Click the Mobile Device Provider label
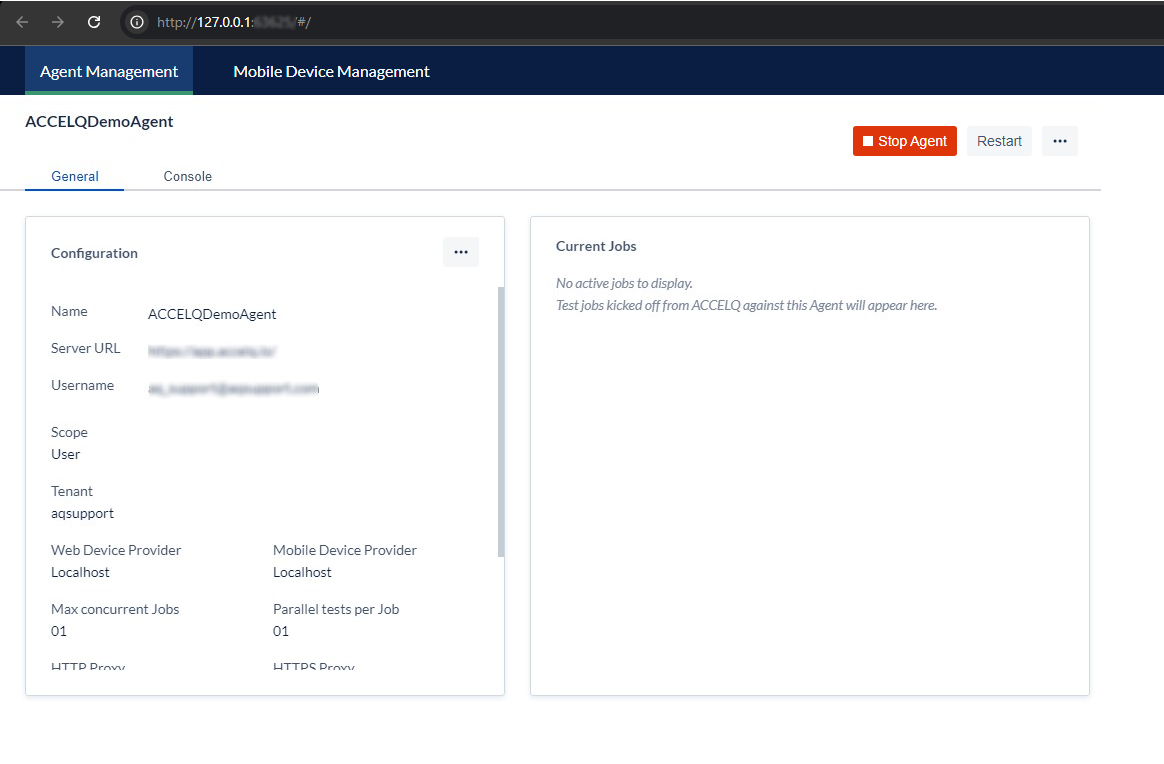 344,550
